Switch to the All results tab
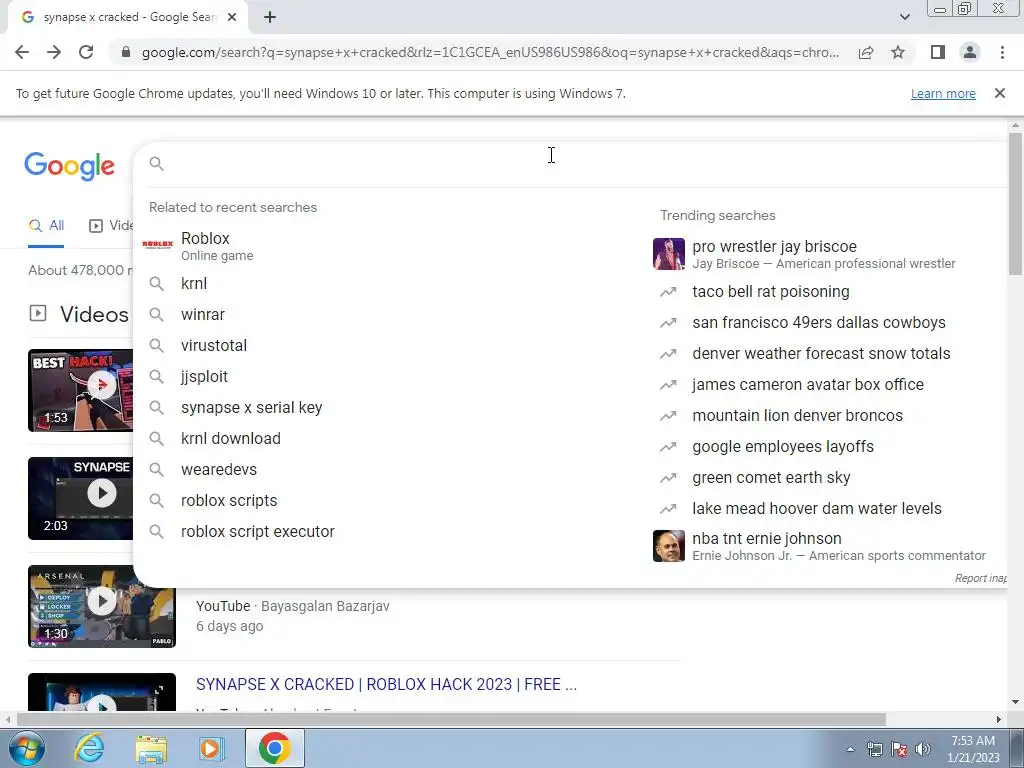The image size is (1024, 768). tap(46, 226)
